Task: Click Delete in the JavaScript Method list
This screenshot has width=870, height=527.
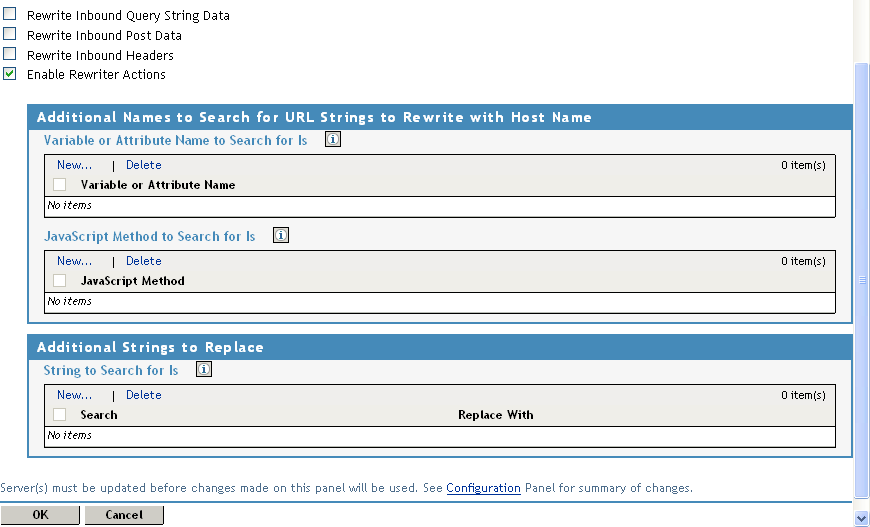Action: point(143,261)
